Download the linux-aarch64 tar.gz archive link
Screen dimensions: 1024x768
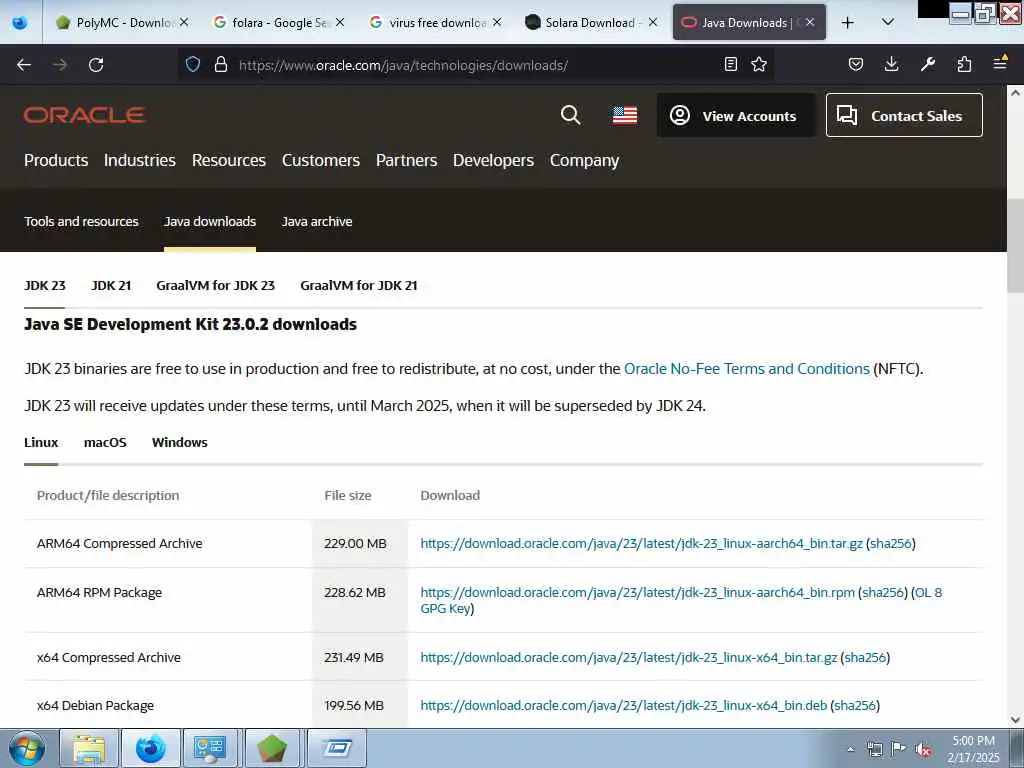click(x=641, y=543)
